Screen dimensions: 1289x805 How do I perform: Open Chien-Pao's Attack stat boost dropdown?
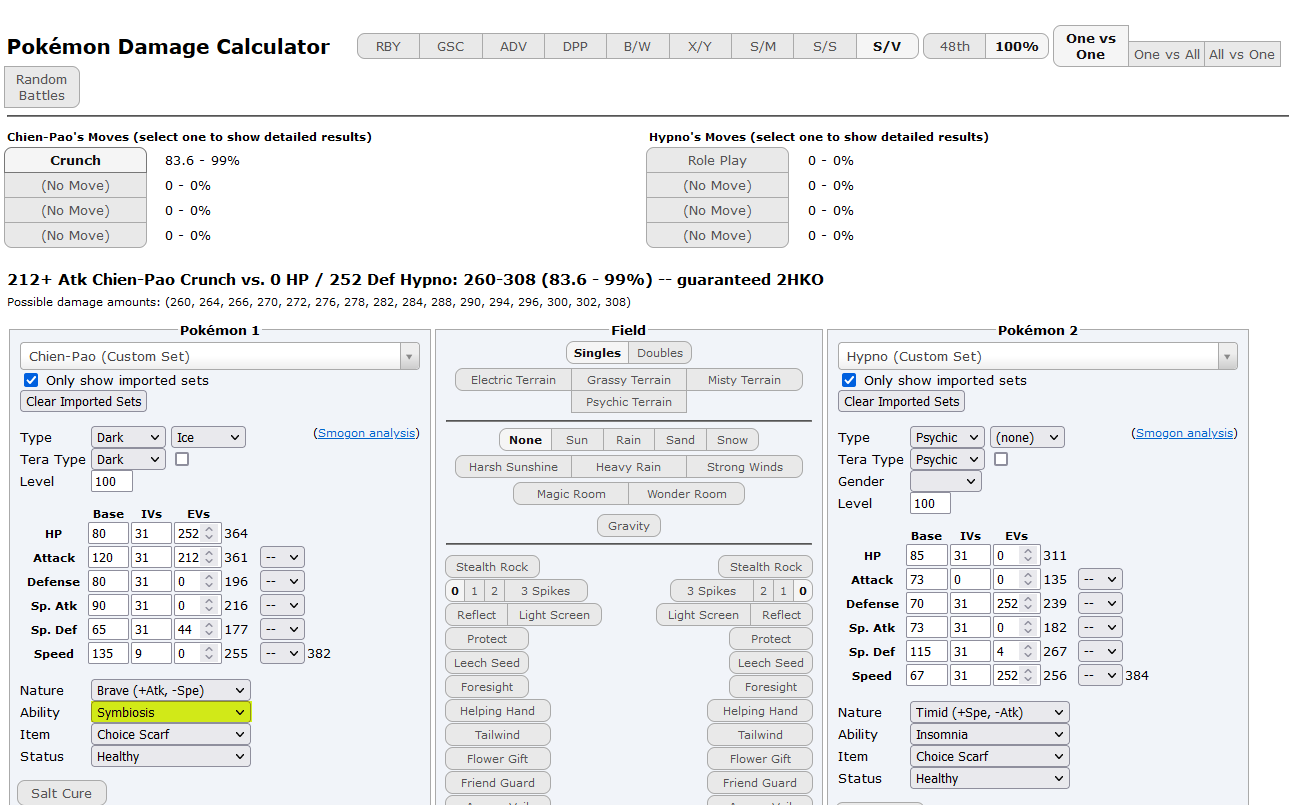282,557
